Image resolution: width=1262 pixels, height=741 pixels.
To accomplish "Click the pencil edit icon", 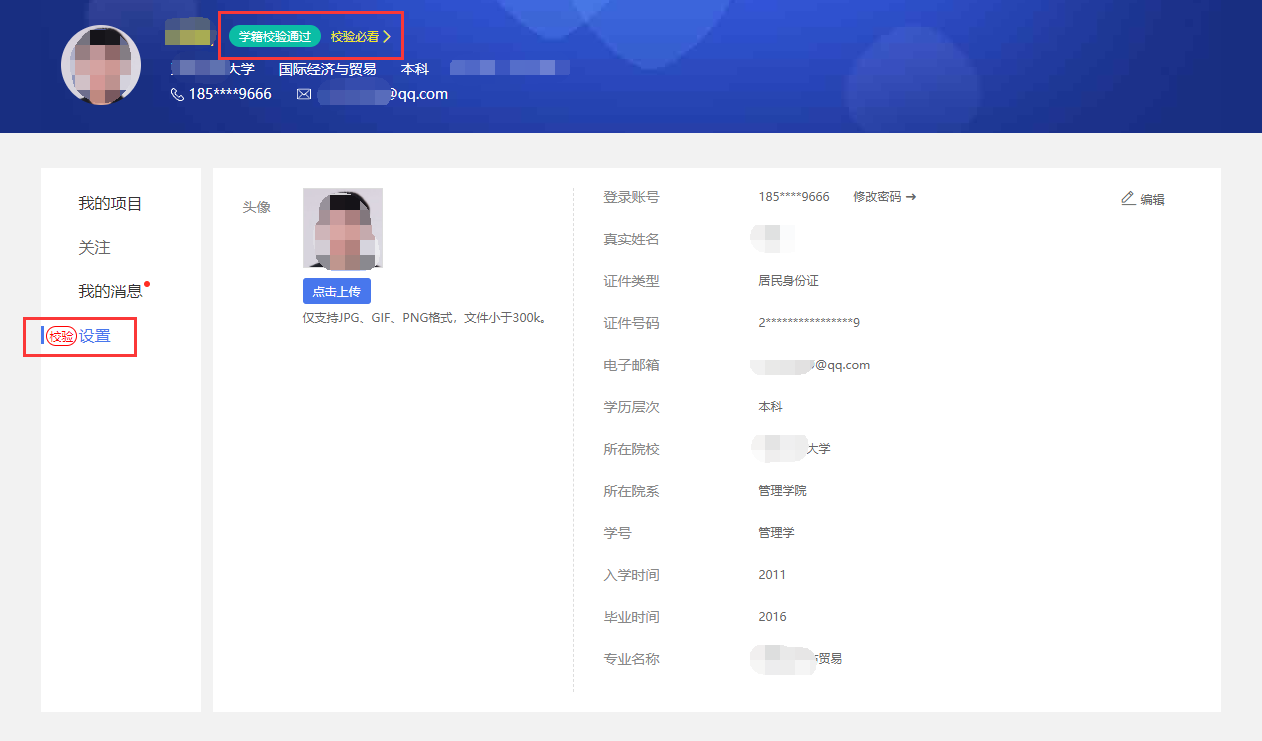I will click(x=1128, y=199).
